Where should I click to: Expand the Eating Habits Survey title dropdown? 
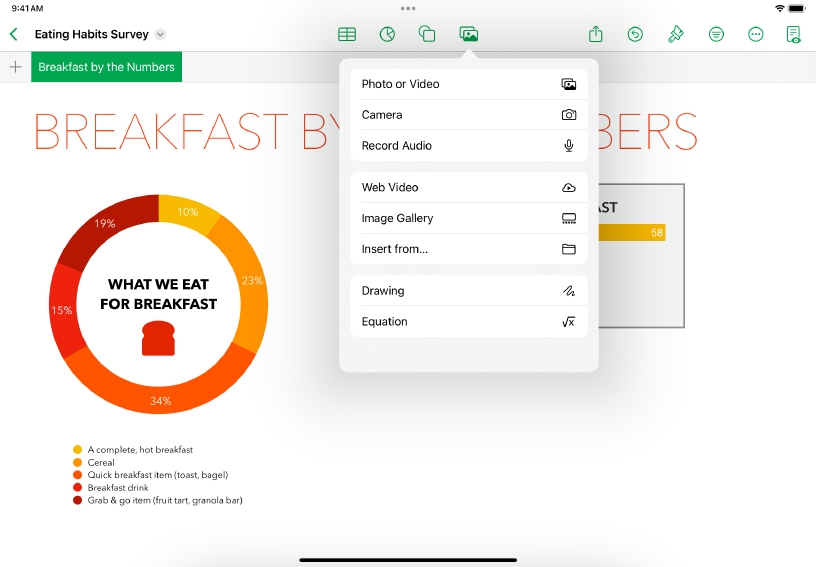click(161, 34)
